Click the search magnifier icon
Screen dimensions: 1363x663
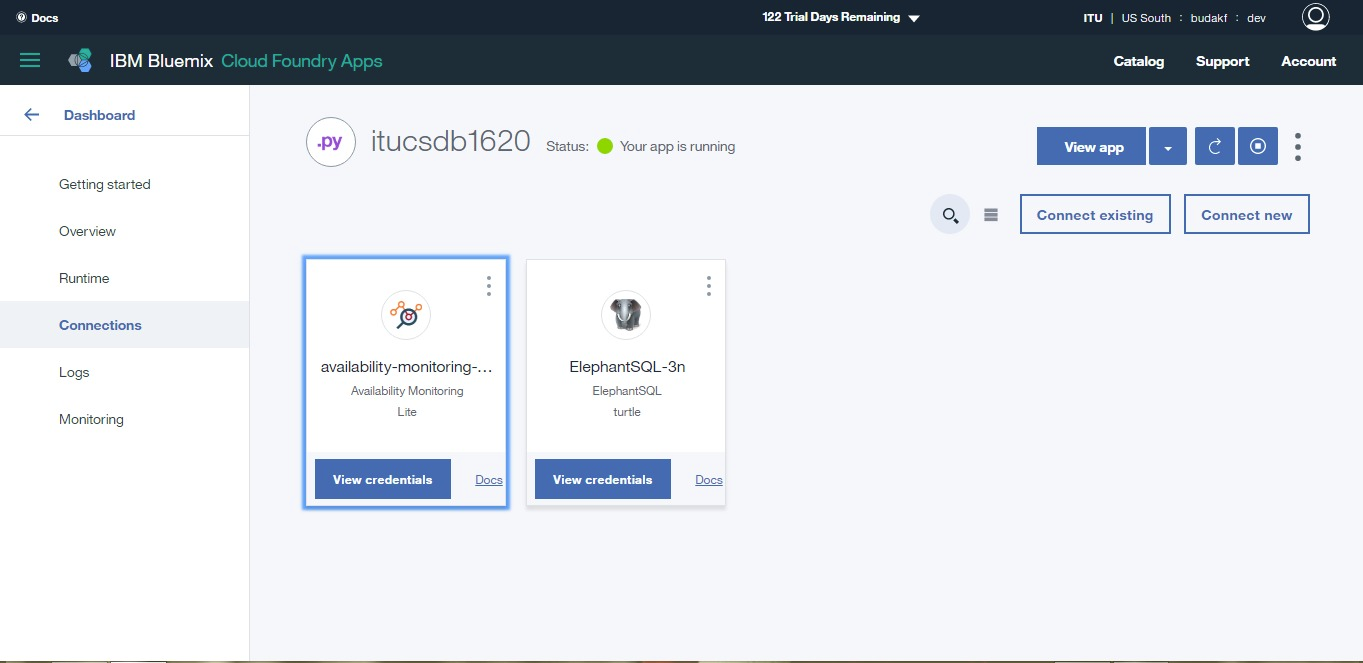click(x=950, y=214)
